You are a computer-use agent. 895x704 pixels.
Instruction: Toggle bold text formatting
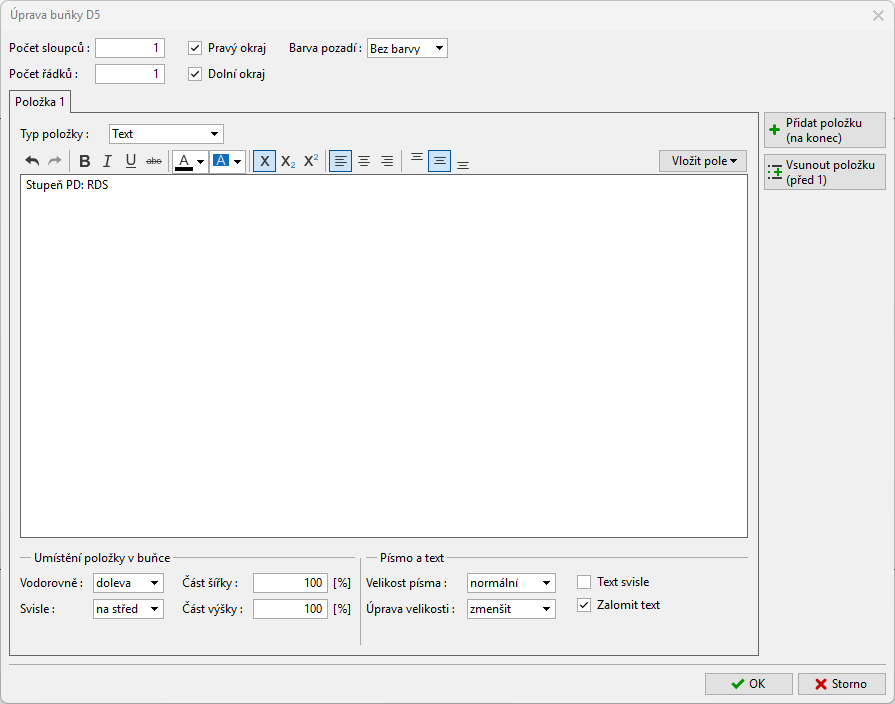(84, 161)
